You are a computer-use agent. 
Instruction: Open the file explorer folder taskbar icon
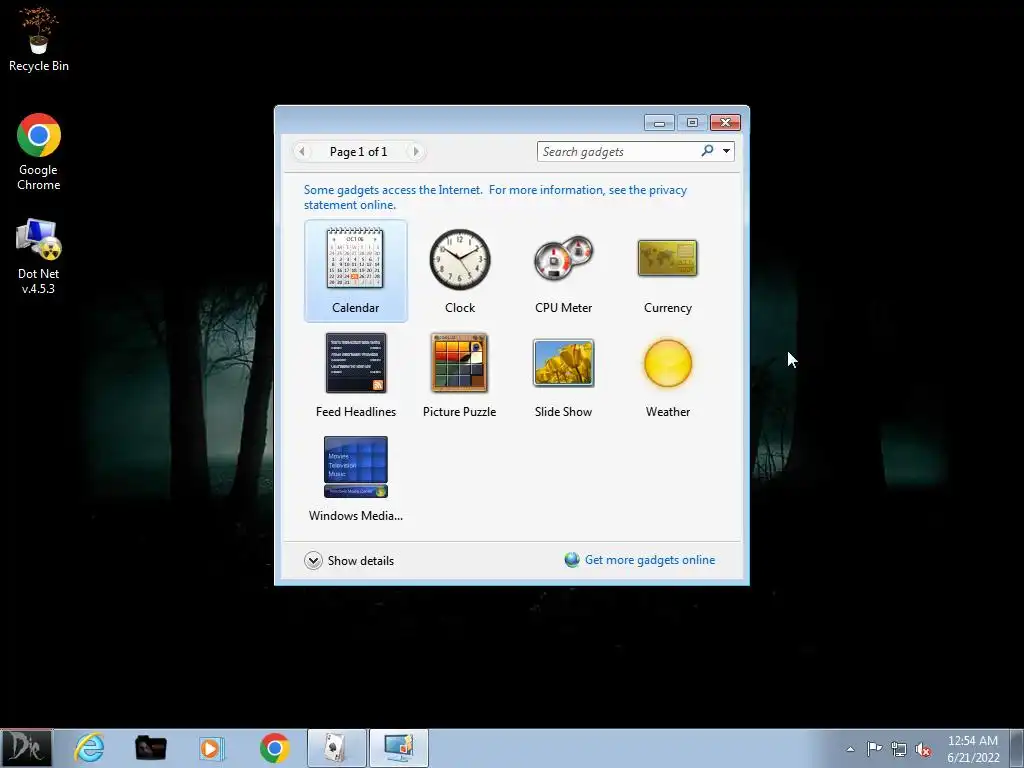click(x=150, y=748)
